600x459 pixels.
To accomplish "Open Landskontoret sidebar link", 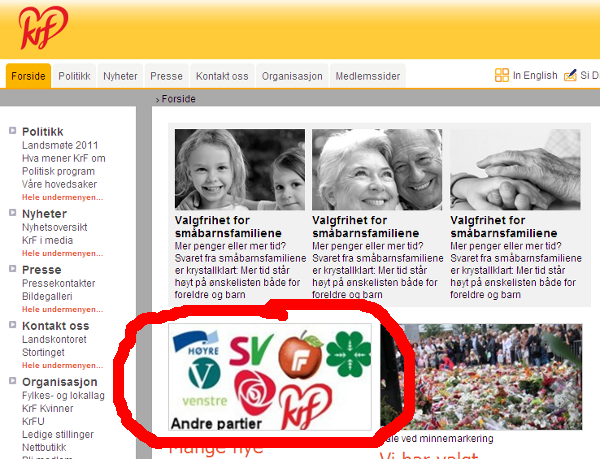I will (x=54, y=339).
